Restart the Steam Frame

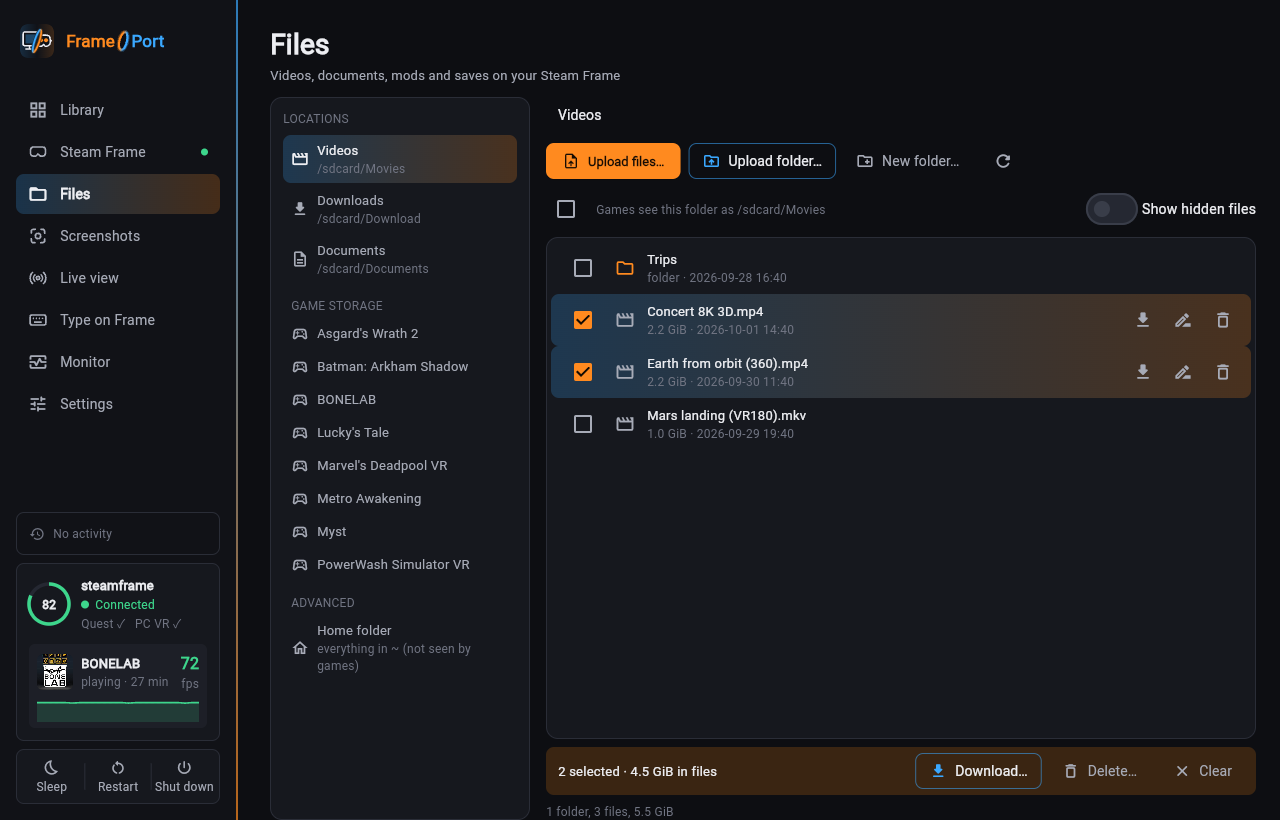pyautogui.click(x=118, y=776)
